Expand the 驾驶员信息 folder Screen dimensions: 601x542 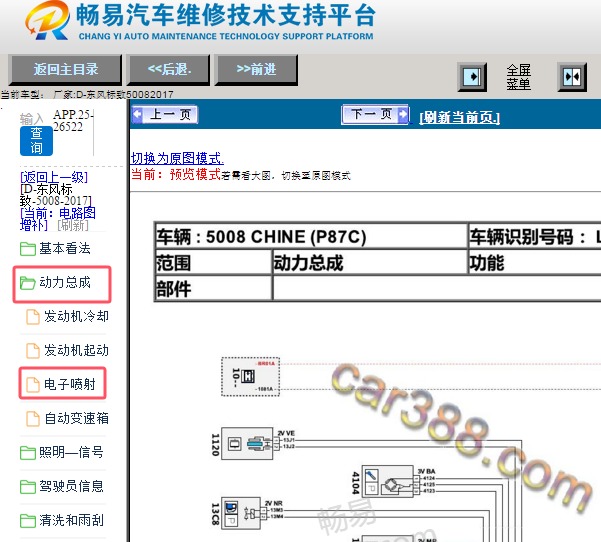click(x=71, y=486)
